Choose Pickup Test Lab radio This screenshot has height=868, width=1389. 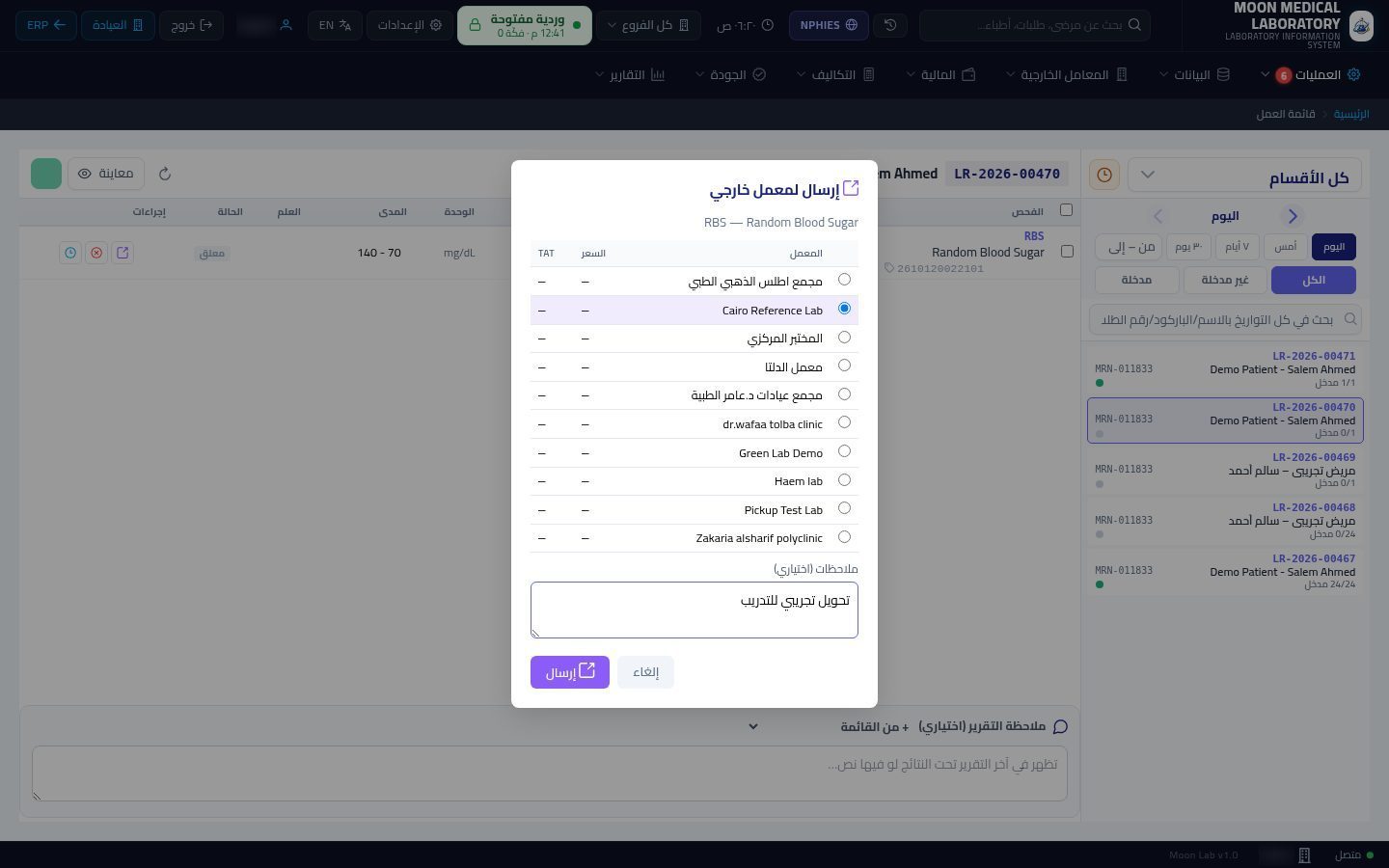coord(844,508)
